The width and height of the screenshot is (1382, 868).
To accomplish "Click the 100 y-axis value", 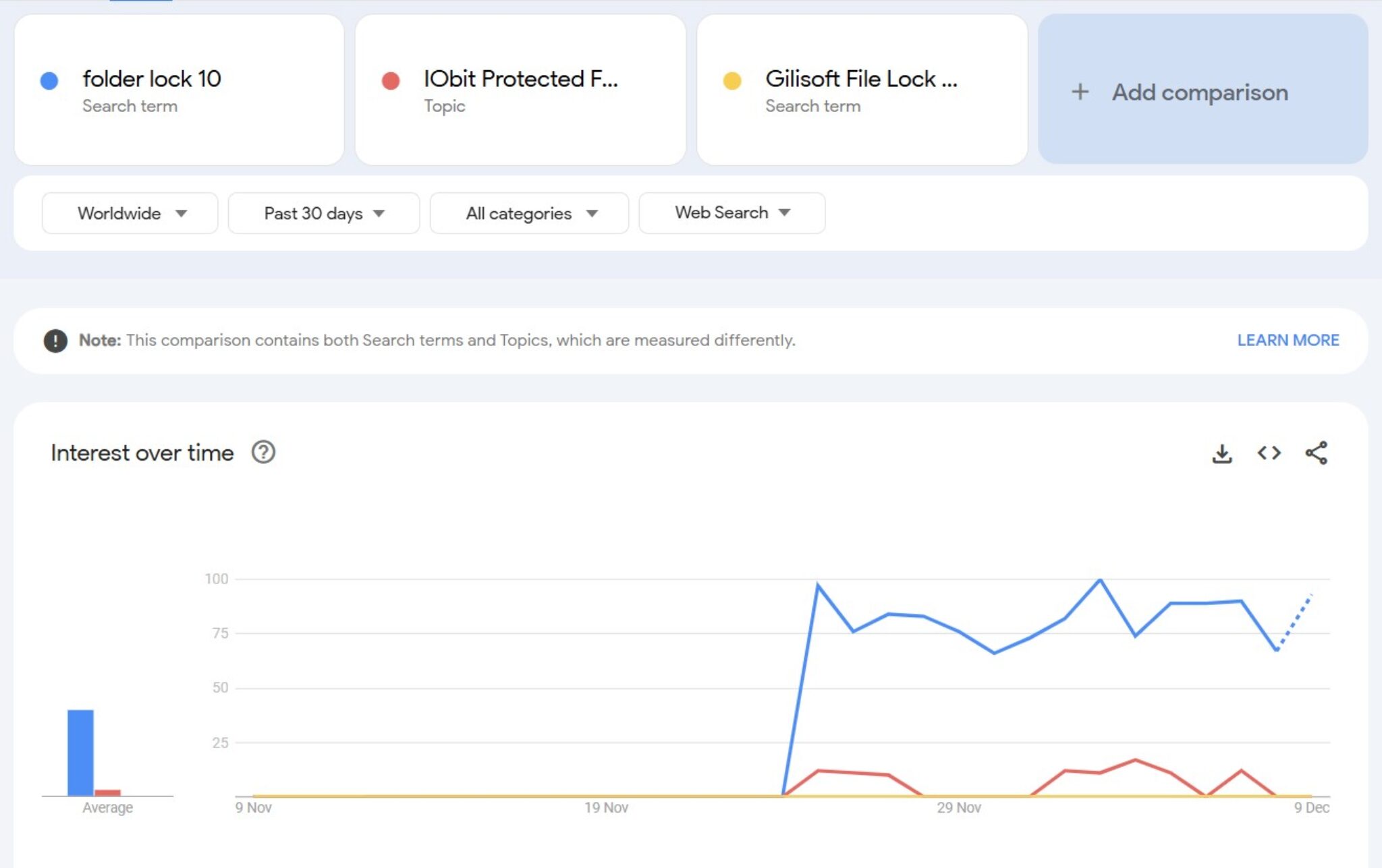I will pos(217,579).
